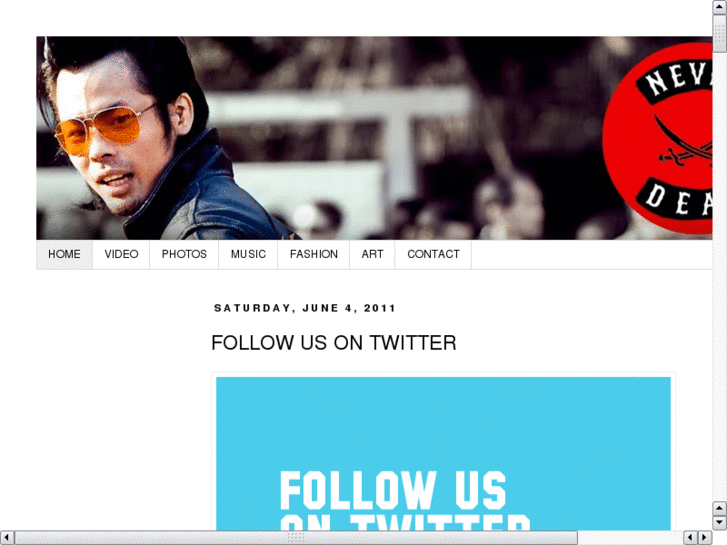The width and height of the screenshot is (727, 545).
Task: Go to the VIDEO page
Action: pos(121,254)
